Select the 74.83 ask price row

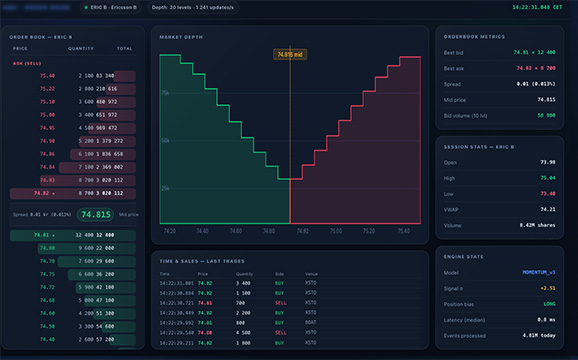[x=73, y=180]
